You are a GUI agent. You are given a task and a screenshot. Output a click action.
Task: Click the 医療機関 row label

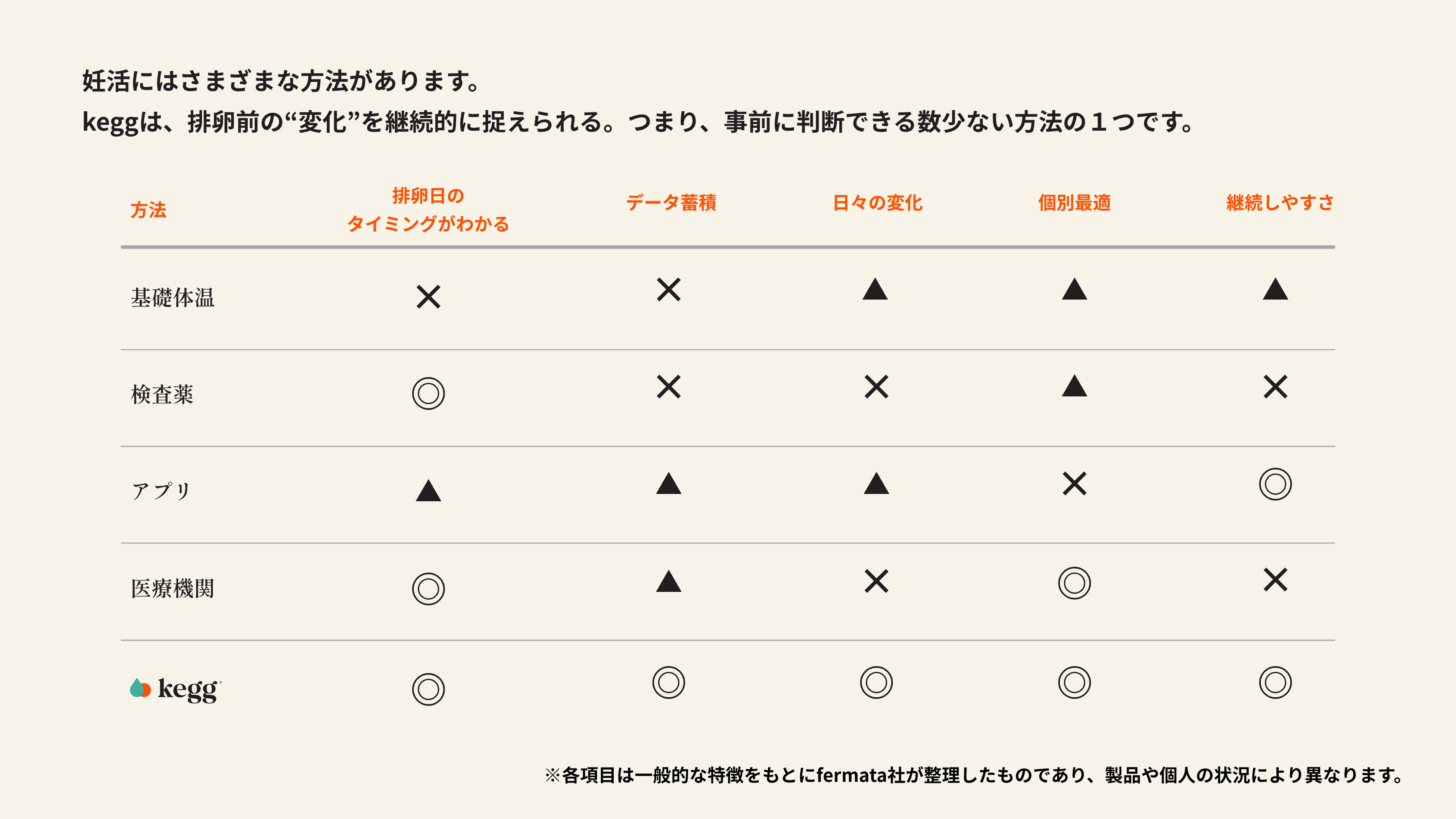[172, 588]
